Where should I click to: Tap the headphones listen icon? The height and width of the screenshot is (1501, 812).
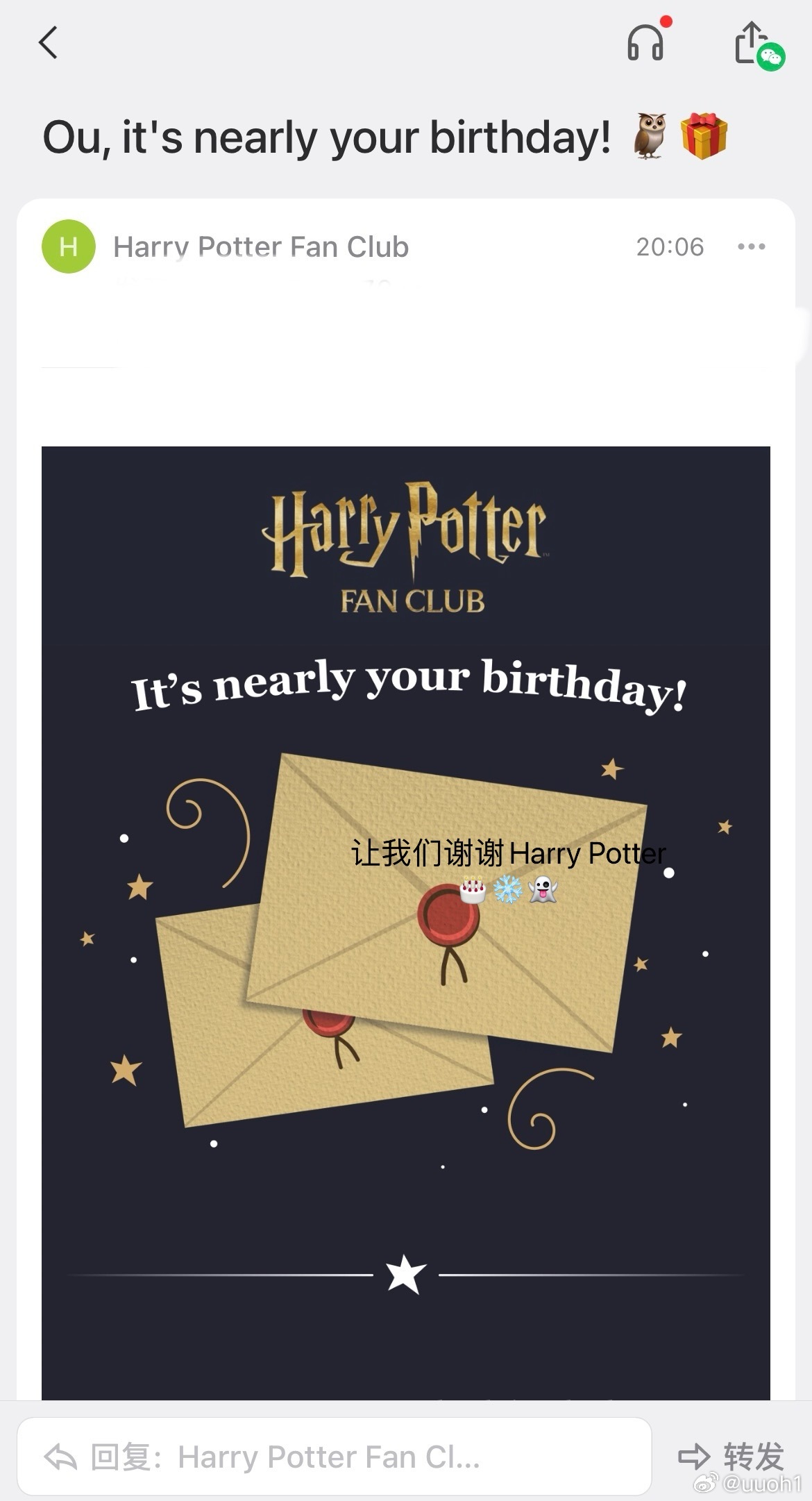(645, 43)
